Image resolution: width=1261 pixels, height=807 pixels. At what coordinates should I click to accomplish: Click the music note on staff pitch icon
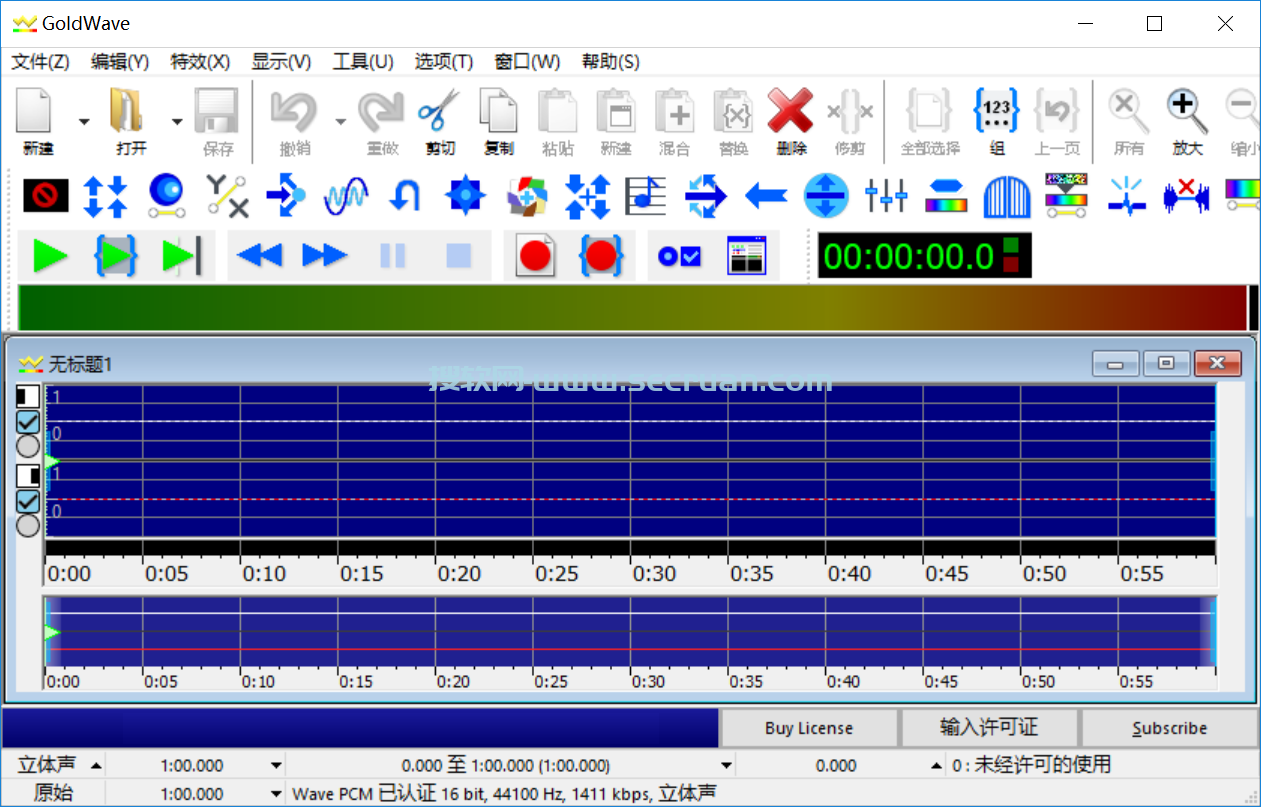point(646,195)
